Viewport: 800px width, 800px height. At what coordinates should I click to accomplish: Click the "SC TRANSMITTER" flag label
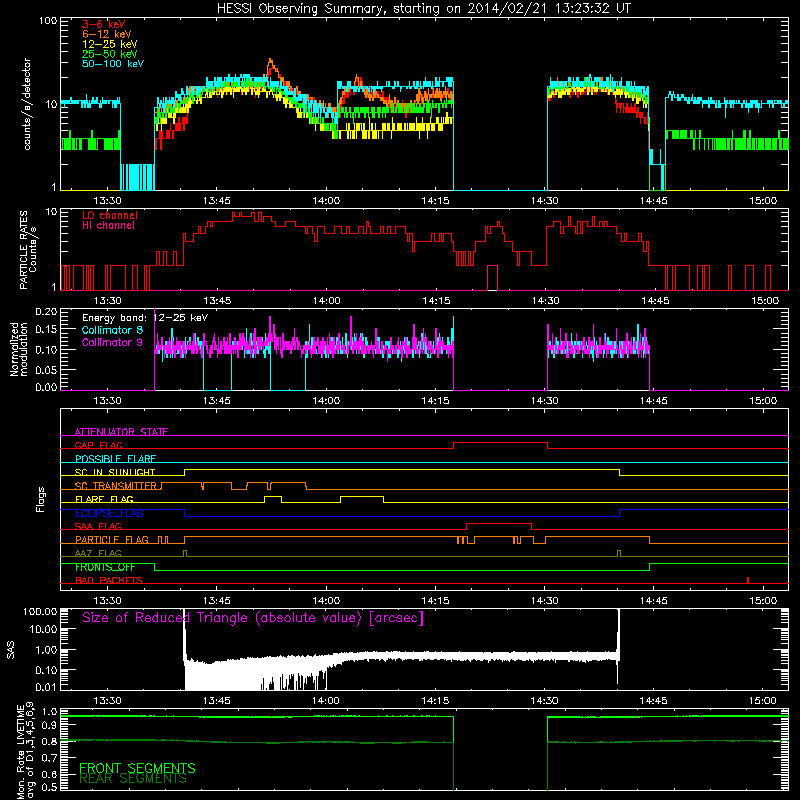tap(115, 486)
